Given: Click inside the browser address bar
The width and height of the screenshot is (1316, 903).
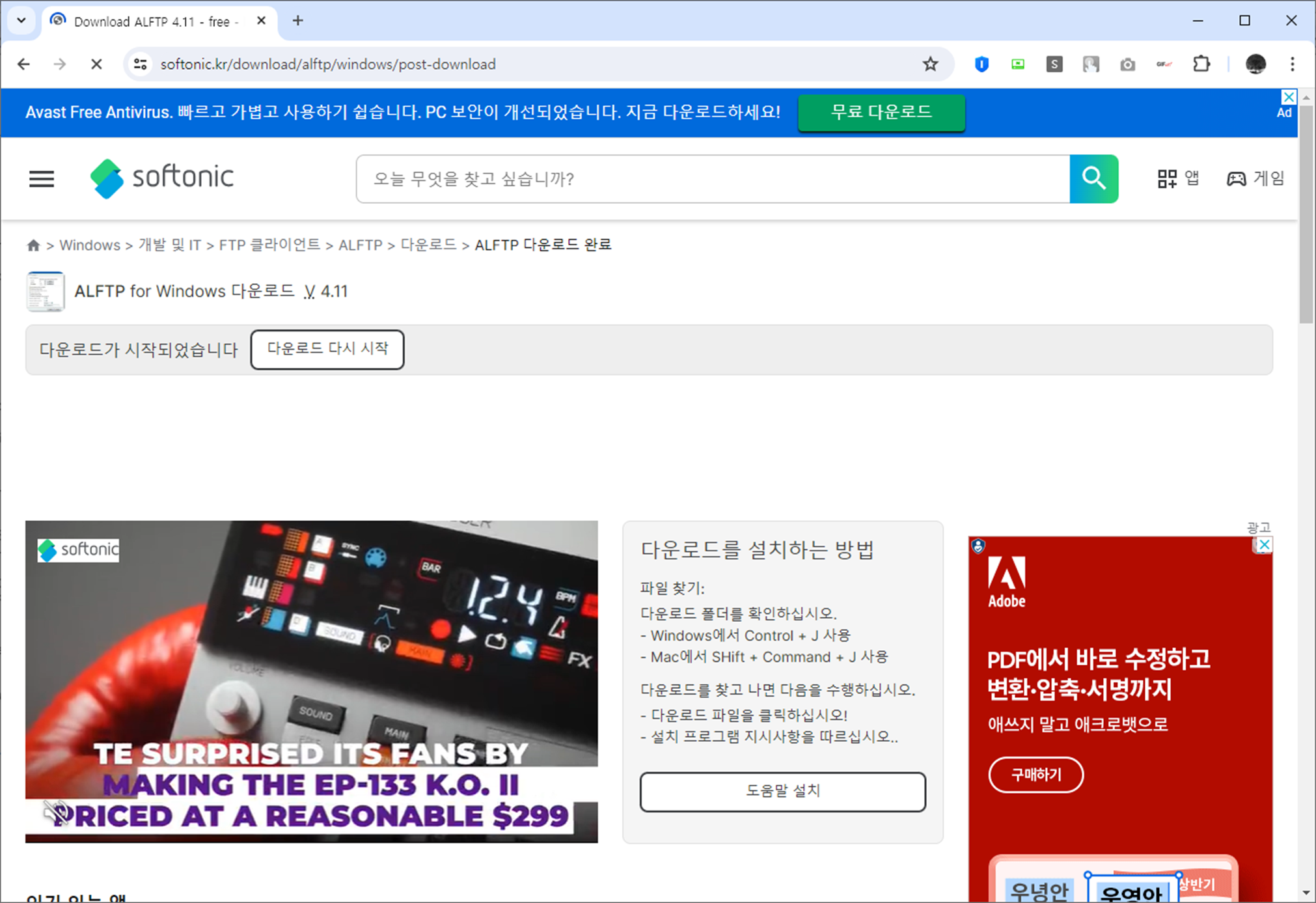Looking at the screenshot, I should 456,64.
